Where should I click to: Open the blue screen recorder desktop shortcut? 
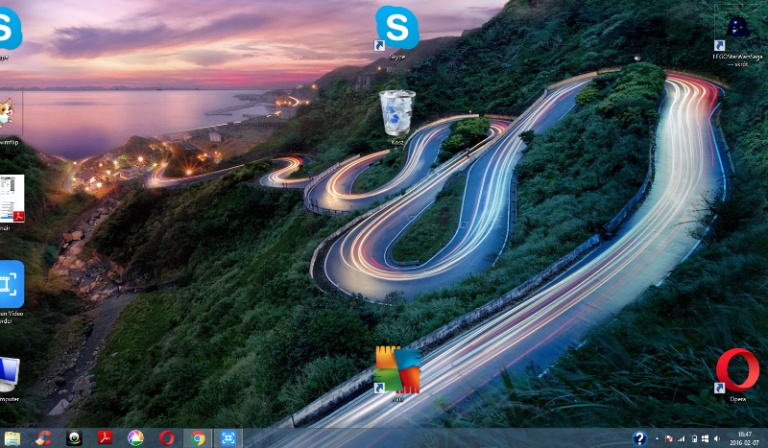pos(10,285)
